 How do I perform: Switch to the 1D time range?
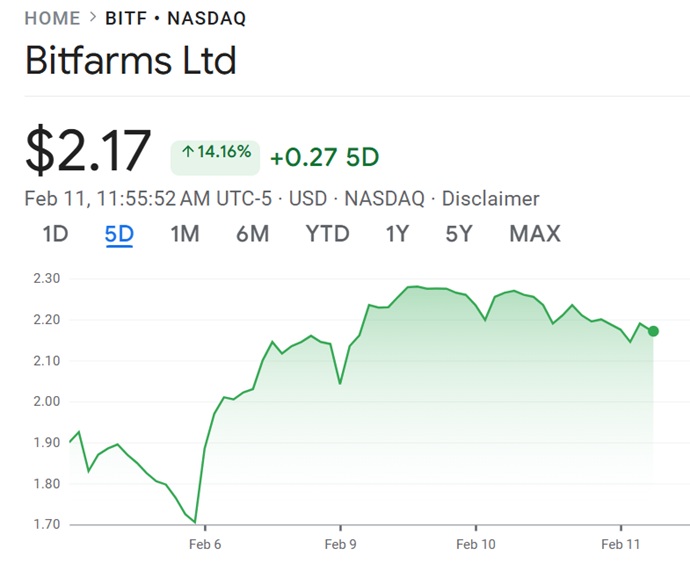point(55,234)
